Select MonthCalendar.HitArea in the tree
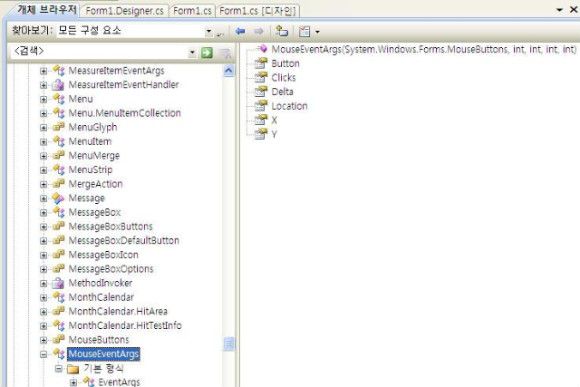Viewport: 580px width, 387px height. click(x=118, y=311)
